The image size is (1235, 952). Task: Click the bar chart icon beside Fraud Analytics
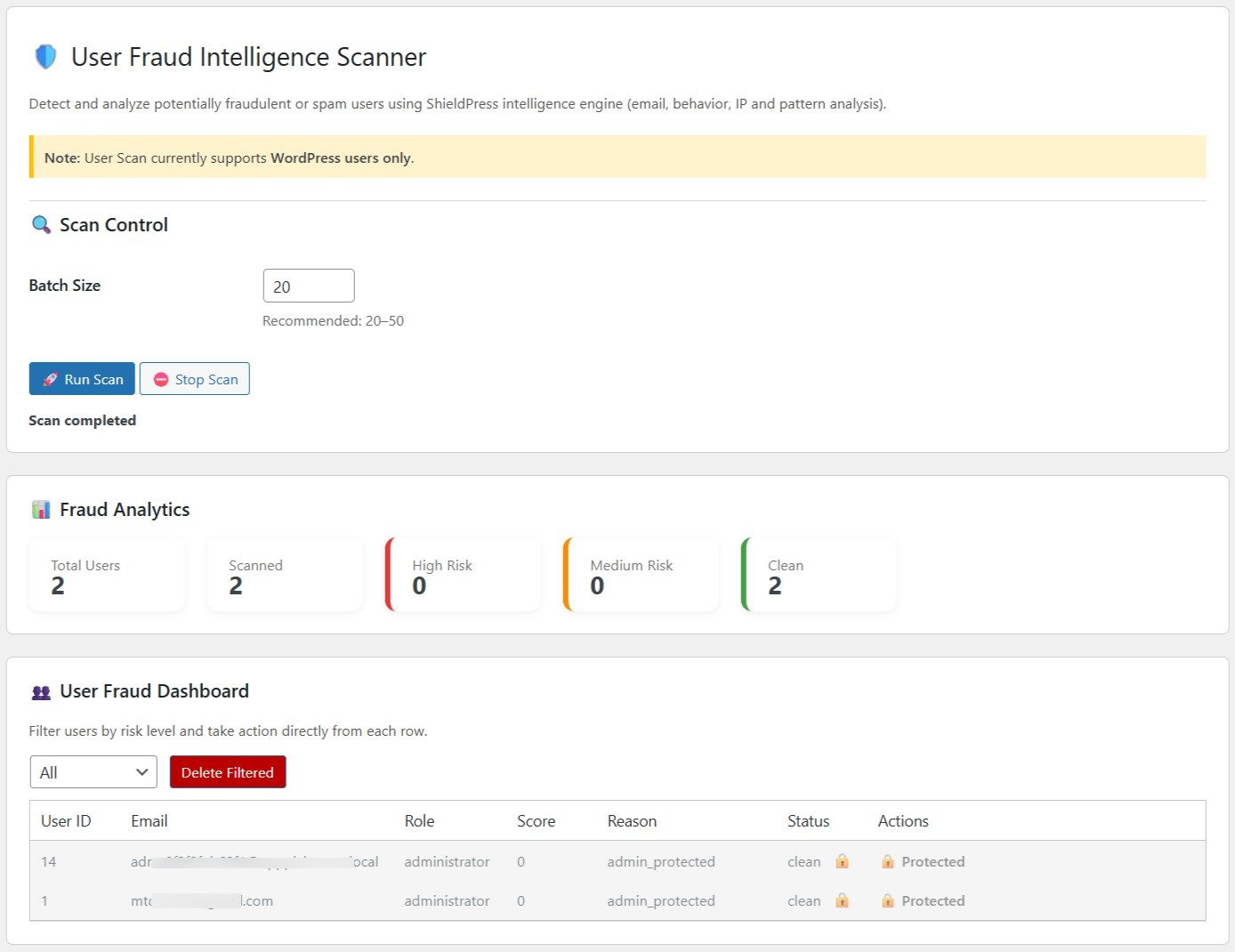40,509
